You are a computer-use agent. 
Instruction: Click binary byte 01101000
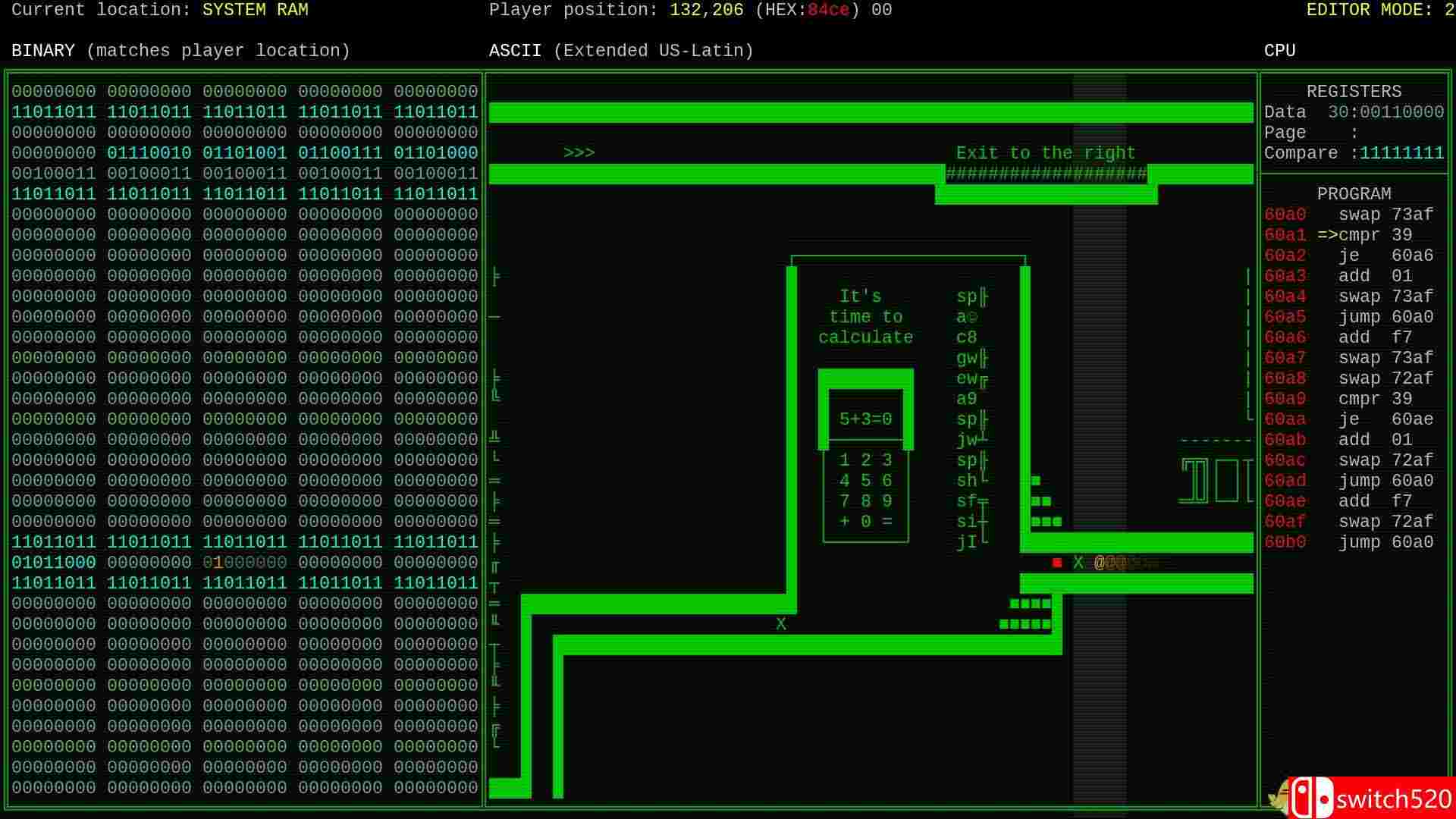coord(436,153)
